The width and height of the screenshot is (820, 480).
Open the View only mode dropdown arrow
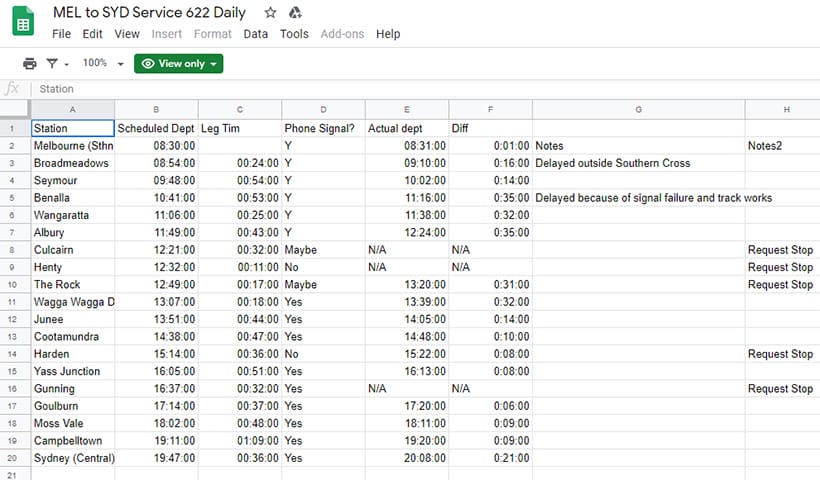coord(213,64)
